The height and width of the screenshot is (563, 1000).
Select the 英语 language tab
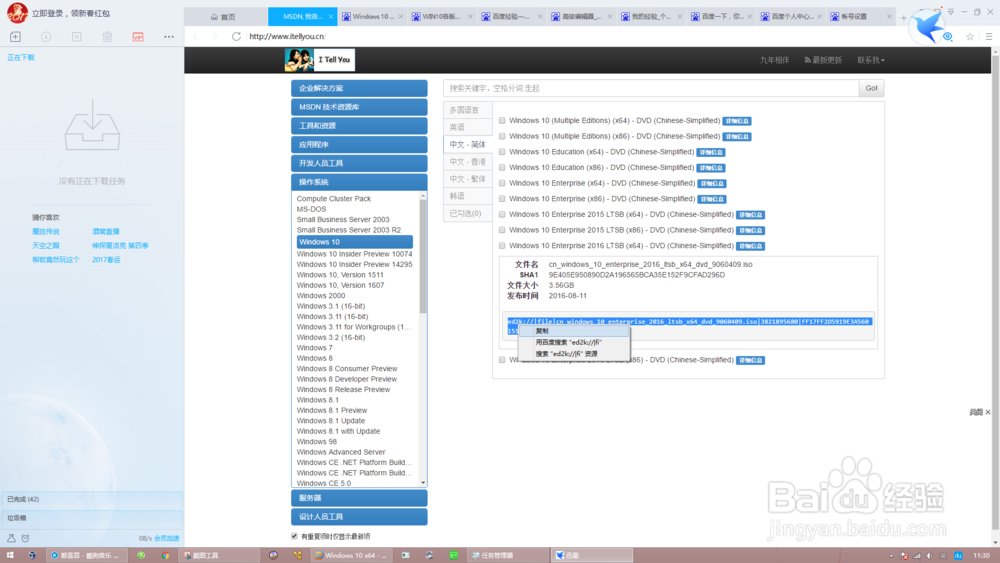point(468,127)
